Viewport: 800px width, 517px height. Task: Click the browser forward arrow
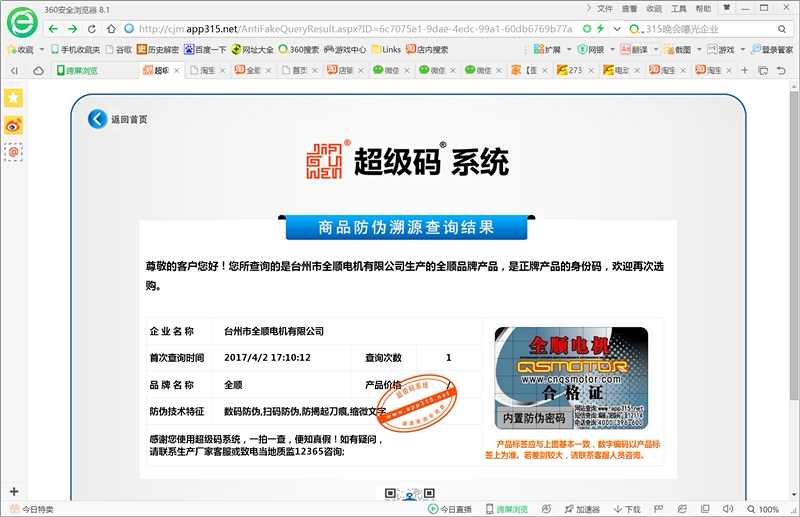72,29
